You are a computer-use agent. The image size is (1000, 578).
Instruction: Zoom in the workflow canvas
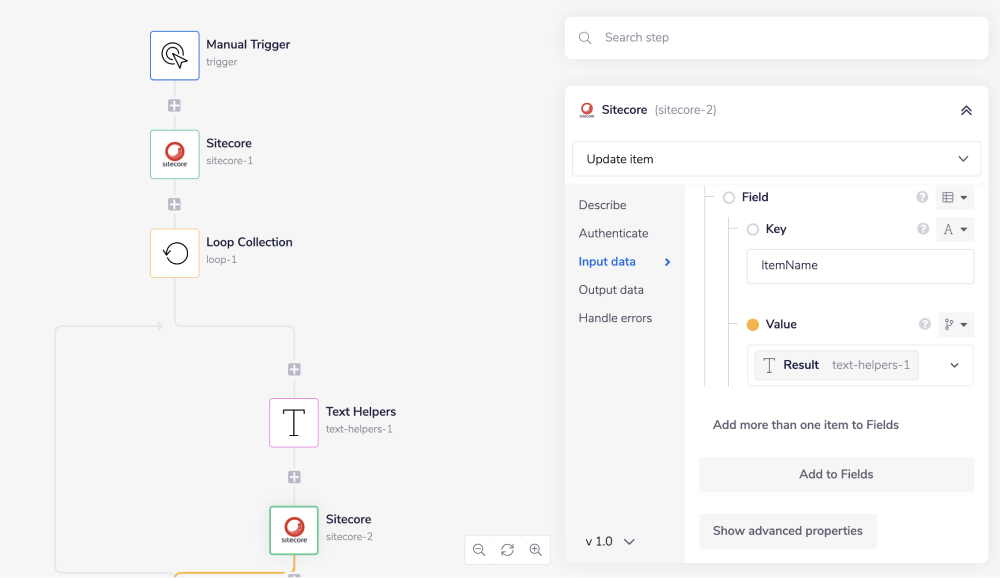point(536,550)
